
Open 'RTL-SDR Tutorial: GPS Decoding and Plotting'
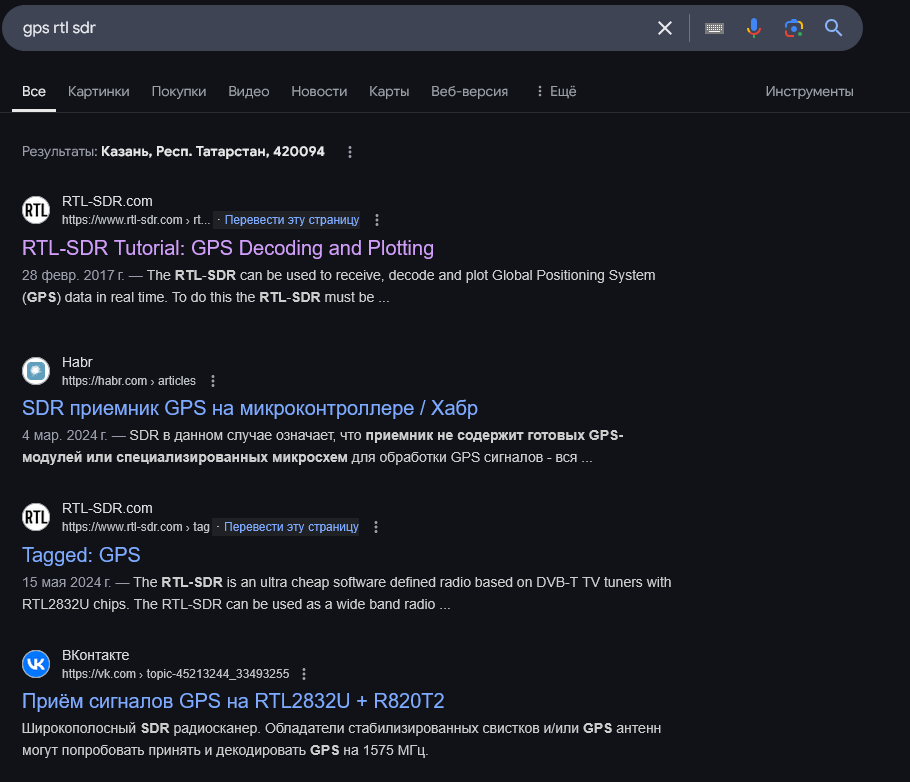pos(228,248)
